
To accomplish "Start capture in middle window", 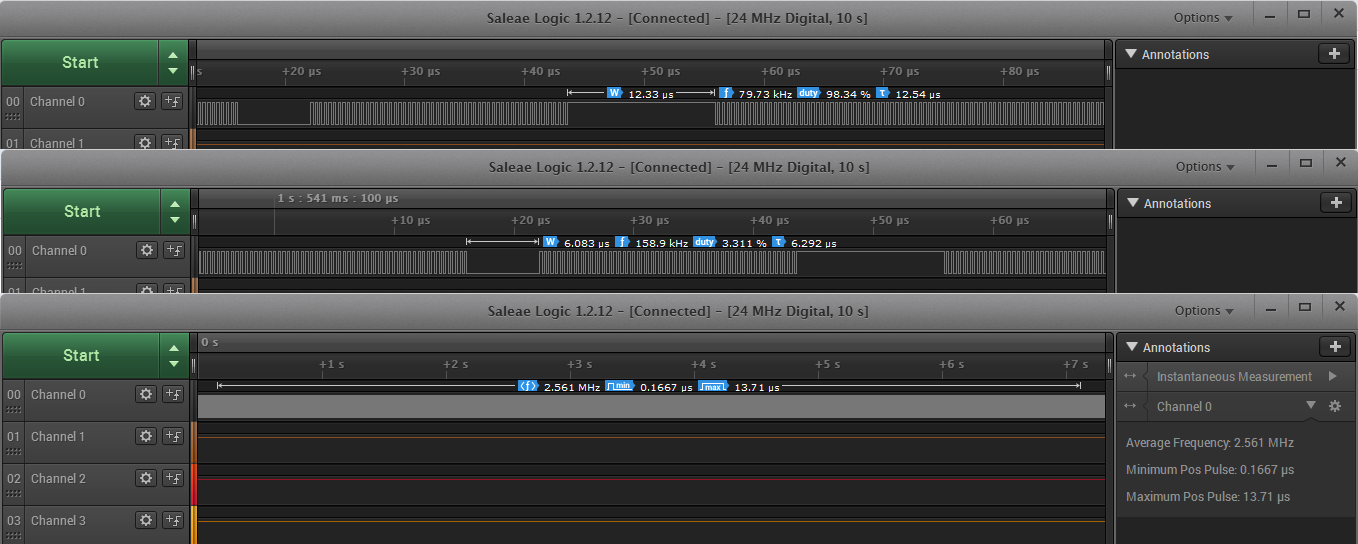I will 82,211.
